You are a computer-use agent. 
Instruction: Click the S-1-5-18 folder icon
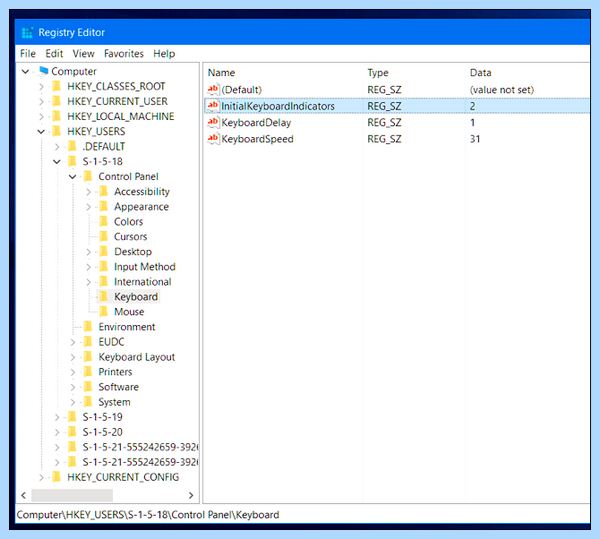pos(72,161)
